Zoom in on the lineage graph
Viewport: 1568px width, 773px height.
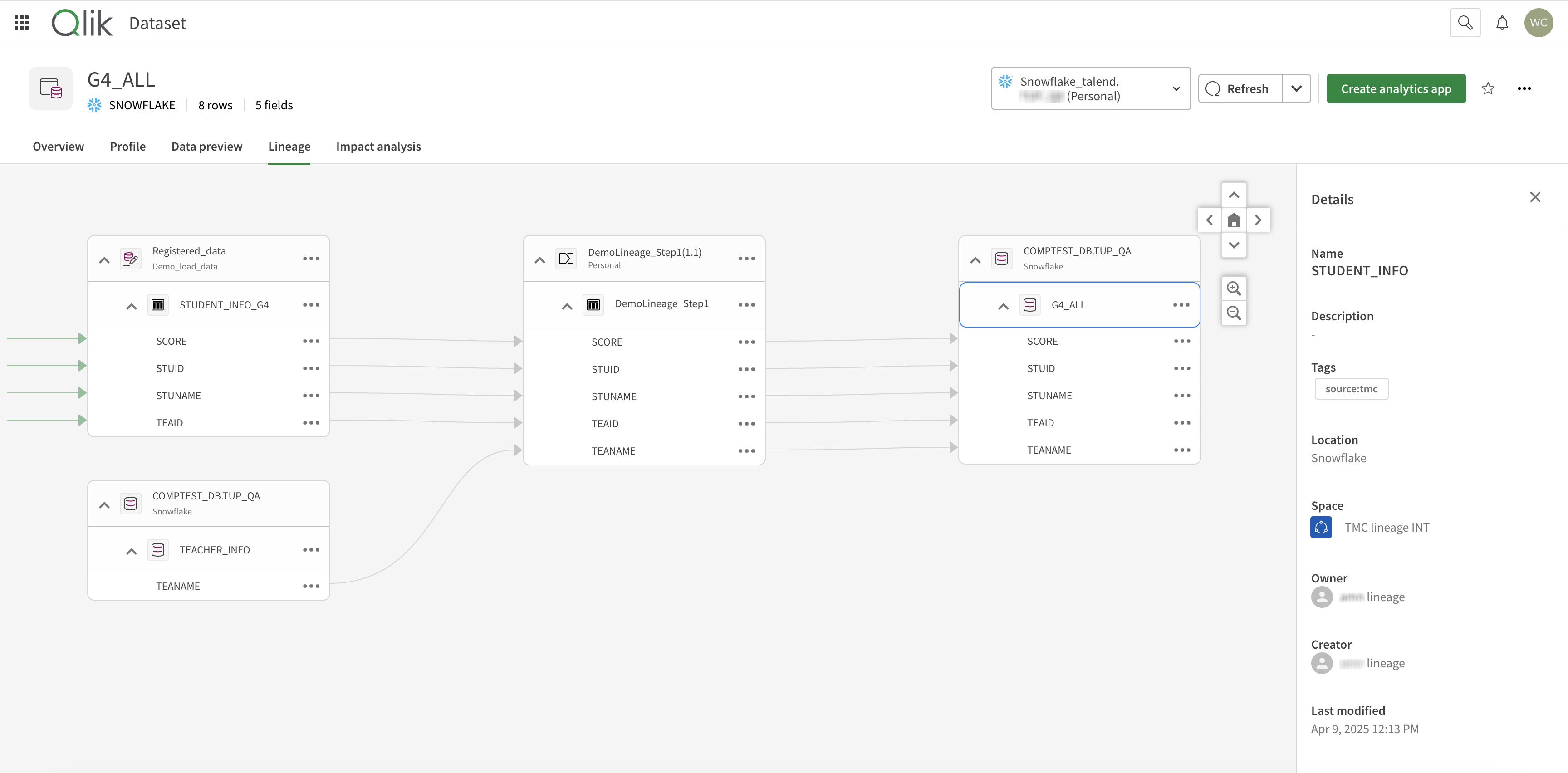[x=1234, y=288]
